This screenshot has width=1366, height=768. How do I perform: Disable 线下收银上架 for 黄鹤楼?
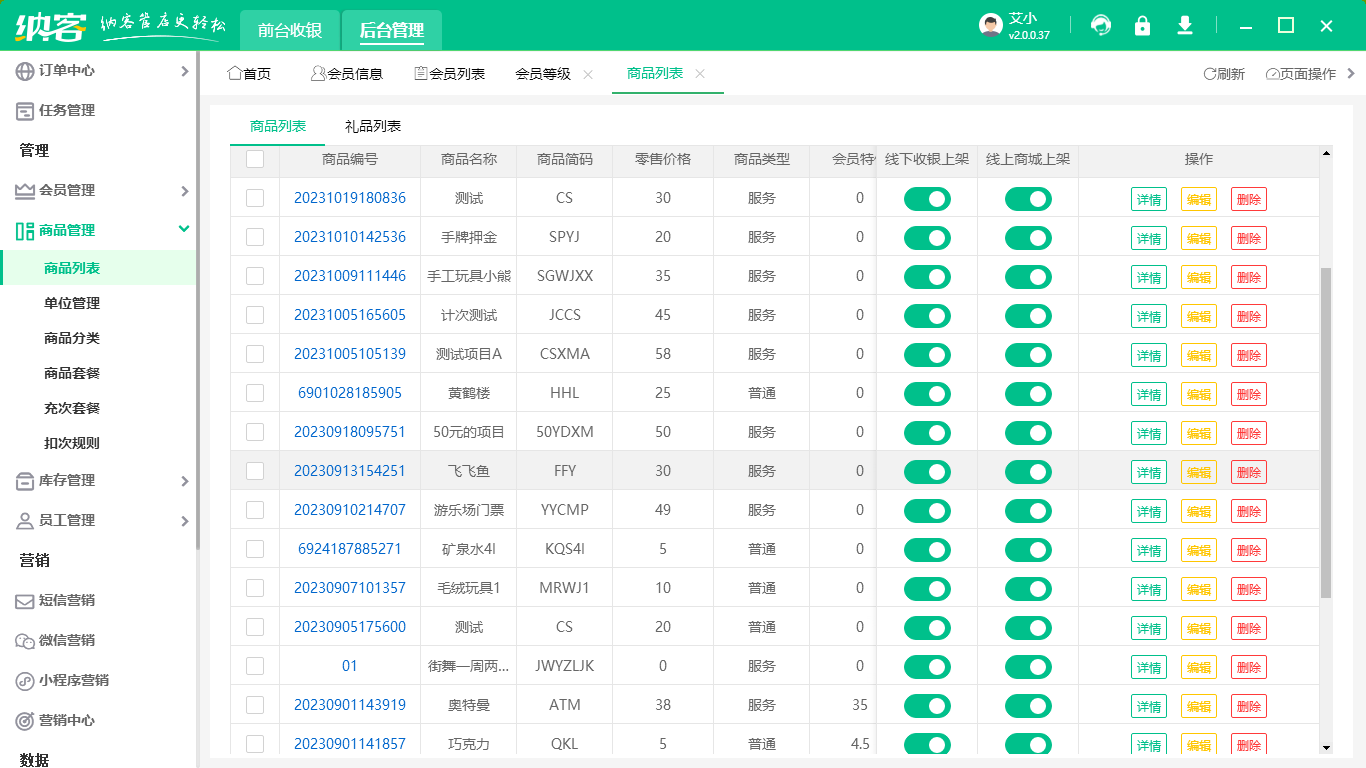(926, 393)
